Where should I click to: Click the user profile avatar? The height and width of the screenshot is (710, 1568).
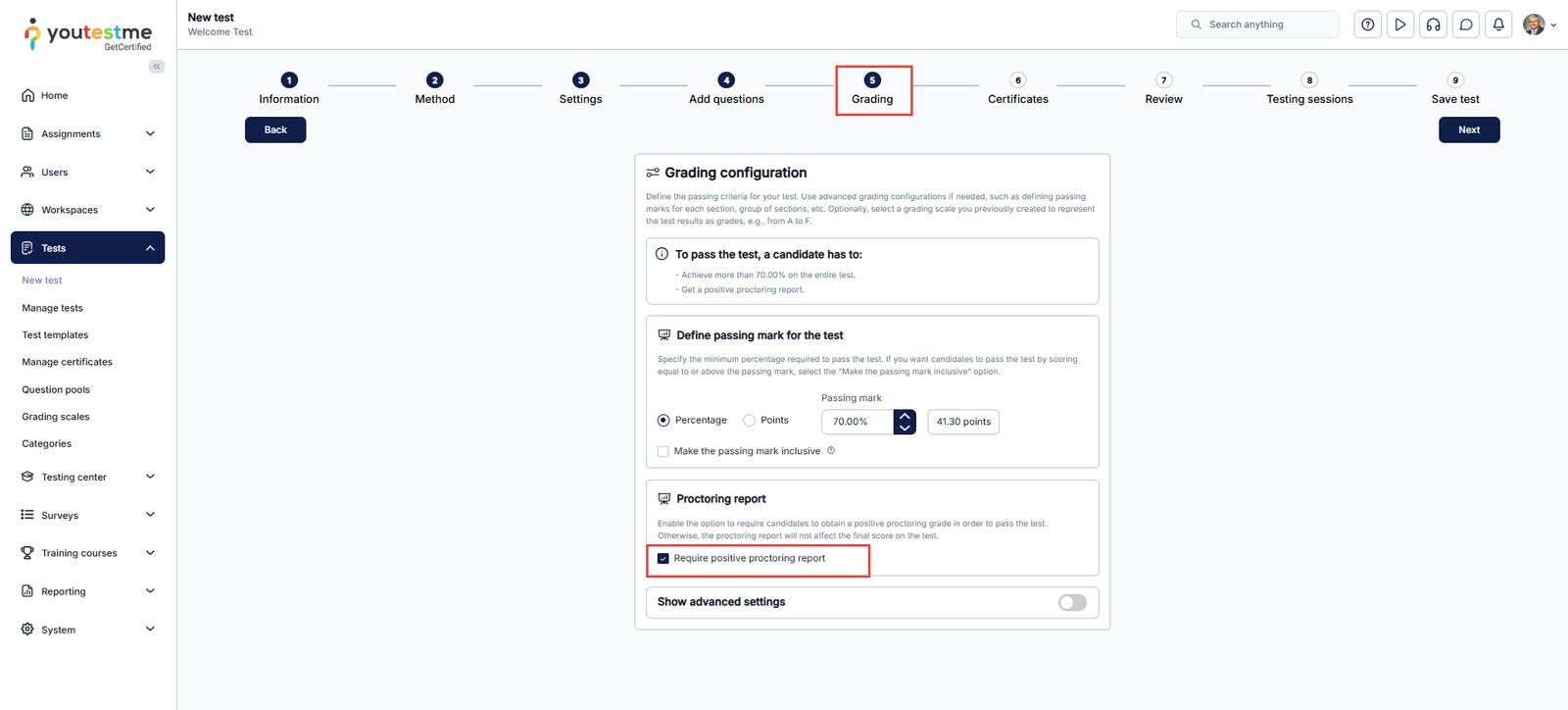point(1534,25)
